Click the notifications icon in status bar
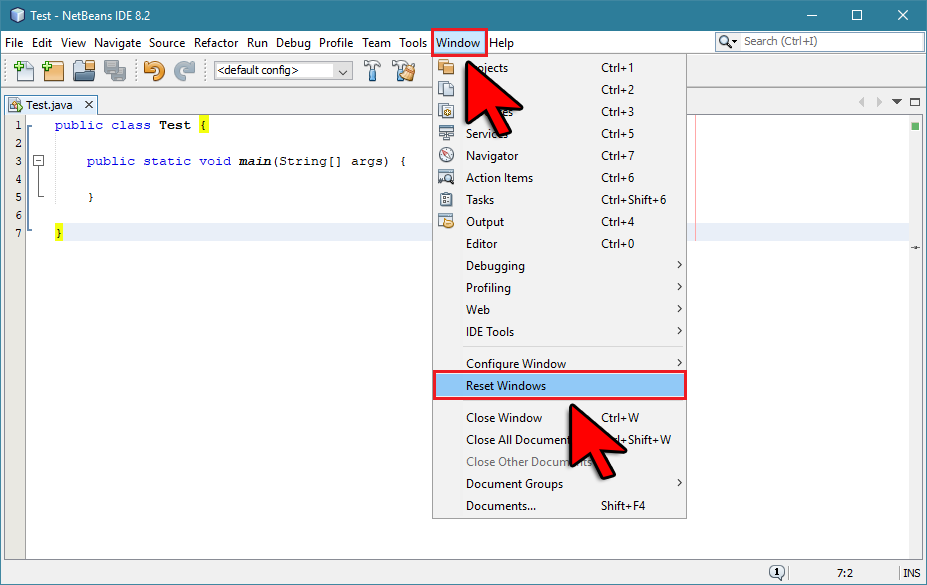The width and height of the screenshot is (927, 585). point(777,572)
